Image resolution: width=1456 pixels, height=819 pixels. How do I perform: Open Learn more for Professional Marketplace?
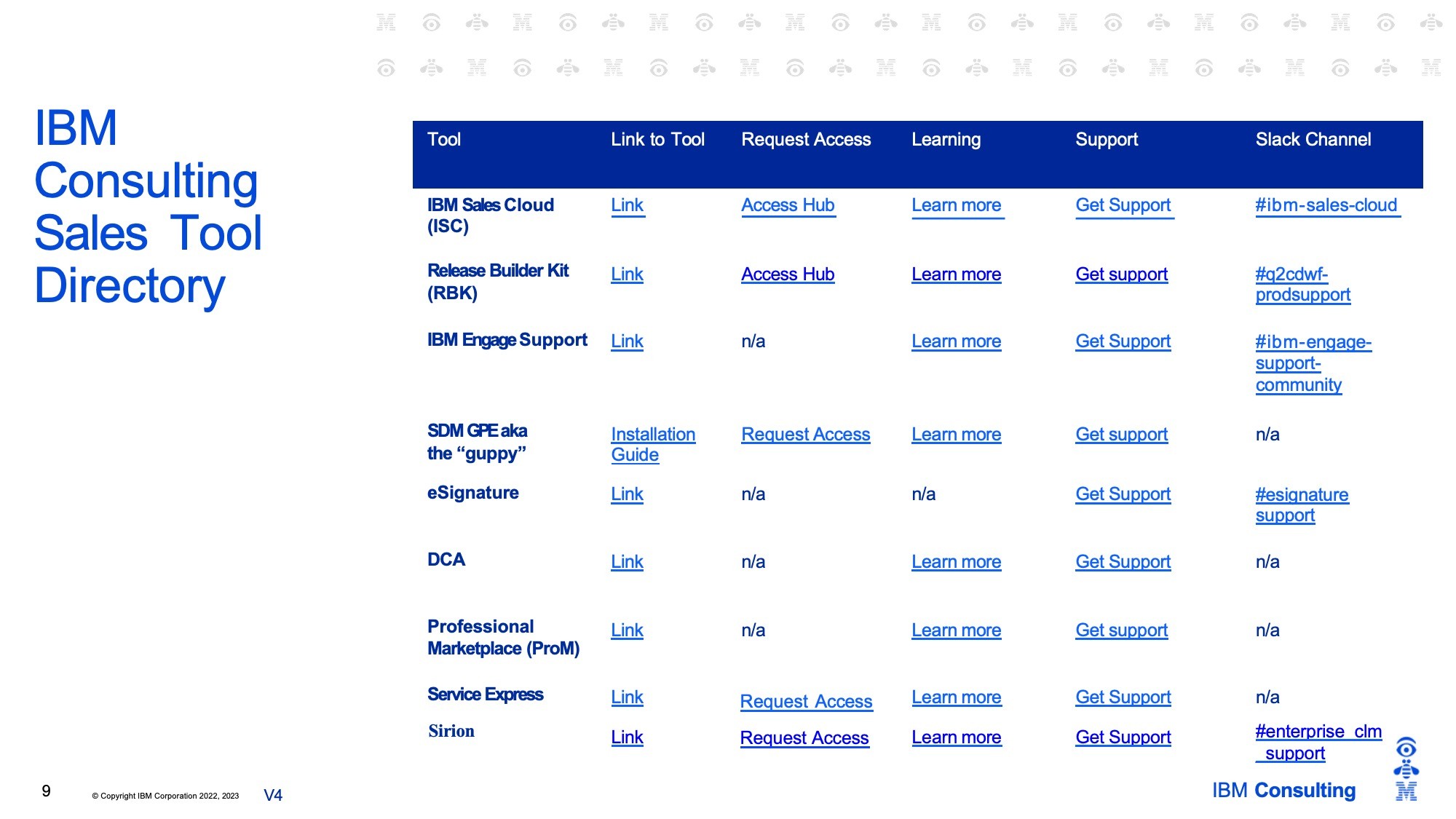[x=956, y=630]
